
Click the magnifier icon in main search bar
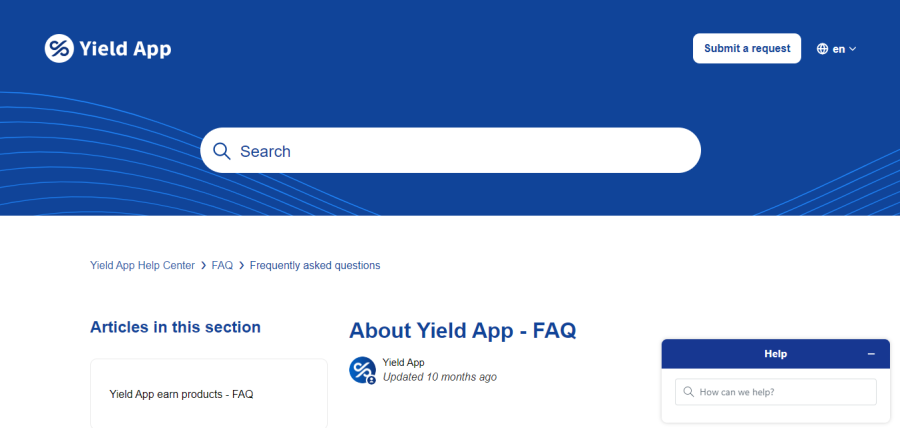[222, 151]
